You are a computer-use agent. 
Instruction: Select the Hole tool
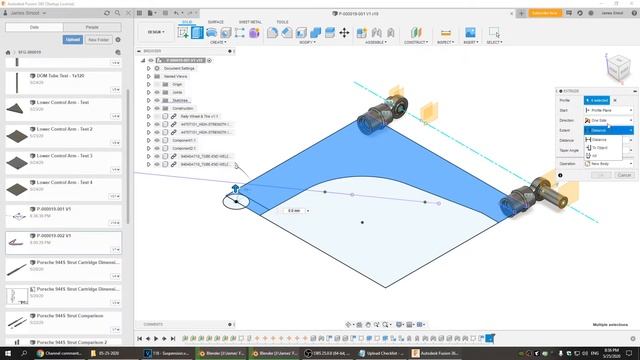pyautogui.click(x=226, y=32)
